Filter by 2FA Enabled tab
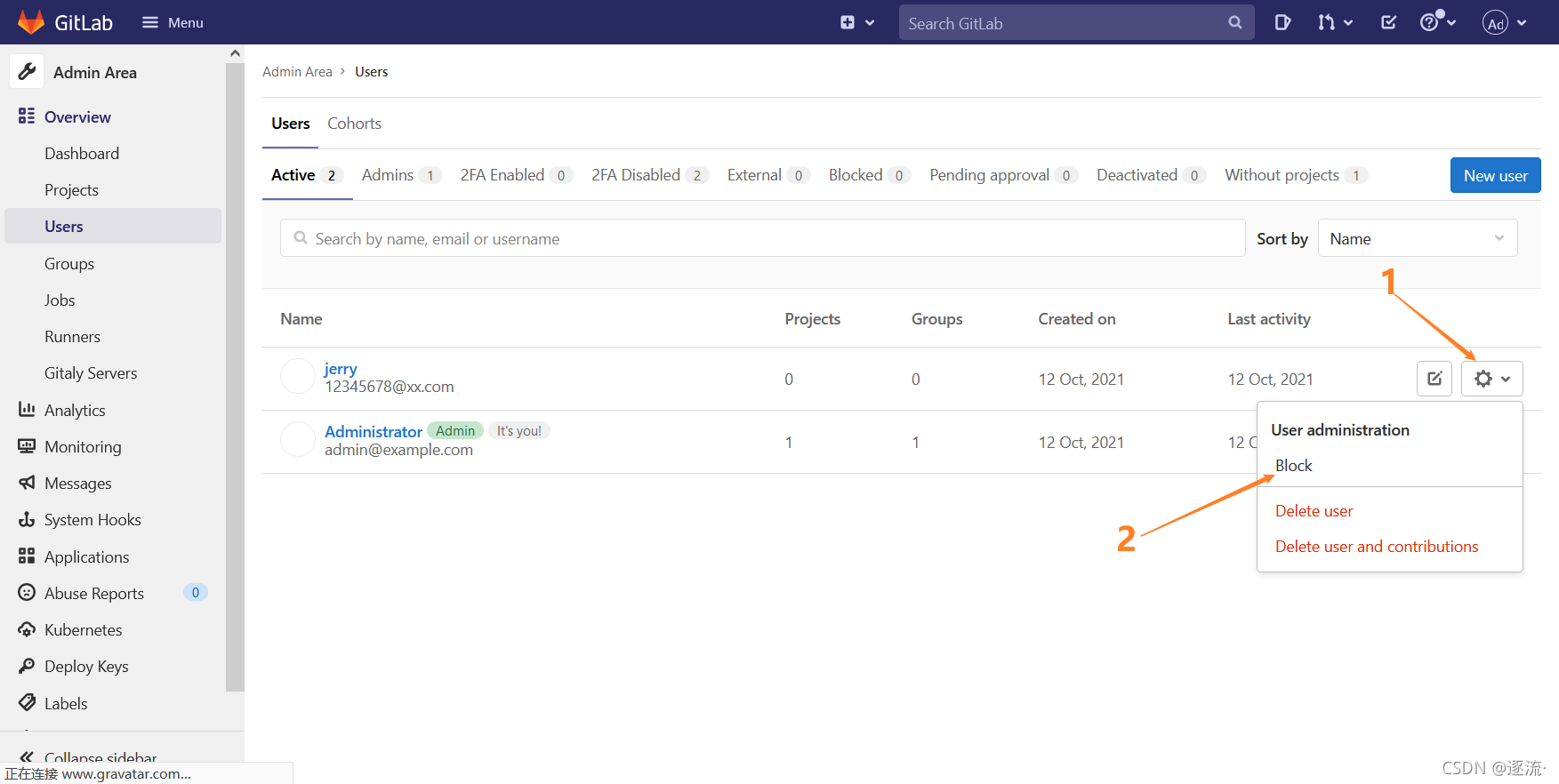This screenshot has height=784, width=1559. point(517,175)
